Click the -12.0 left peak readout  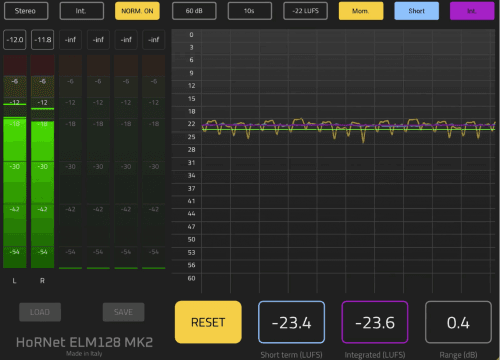click(15, 40)
